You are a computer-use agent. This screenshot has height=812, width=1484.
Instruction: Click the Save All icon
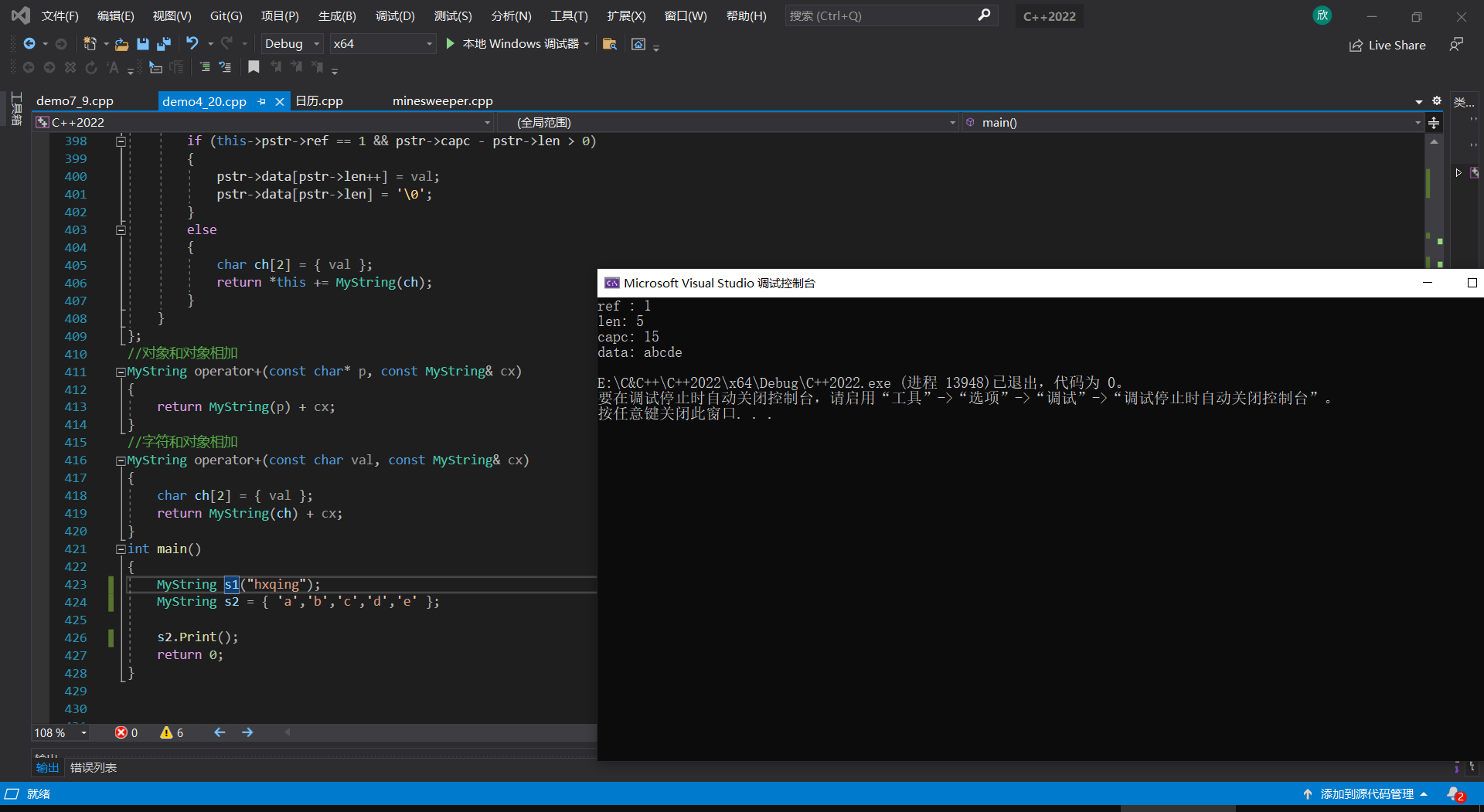[164, 44]
